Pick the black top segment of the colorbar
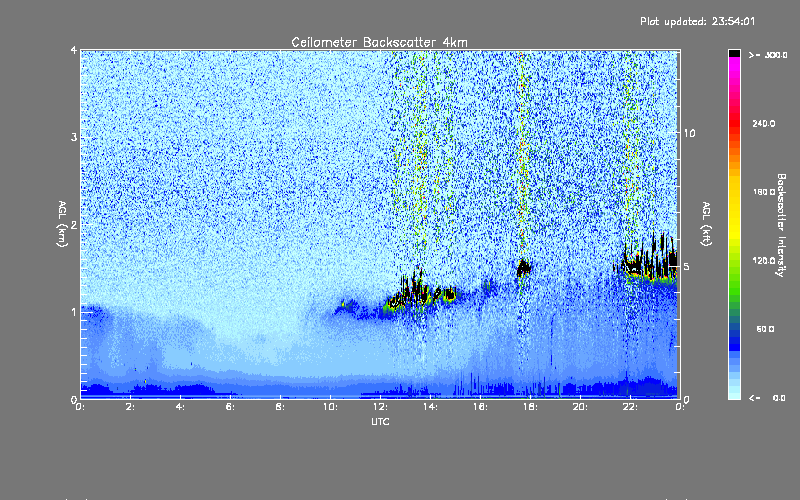Image resolution: width=800 pixels, height=500 pixels. coord(734,53)
